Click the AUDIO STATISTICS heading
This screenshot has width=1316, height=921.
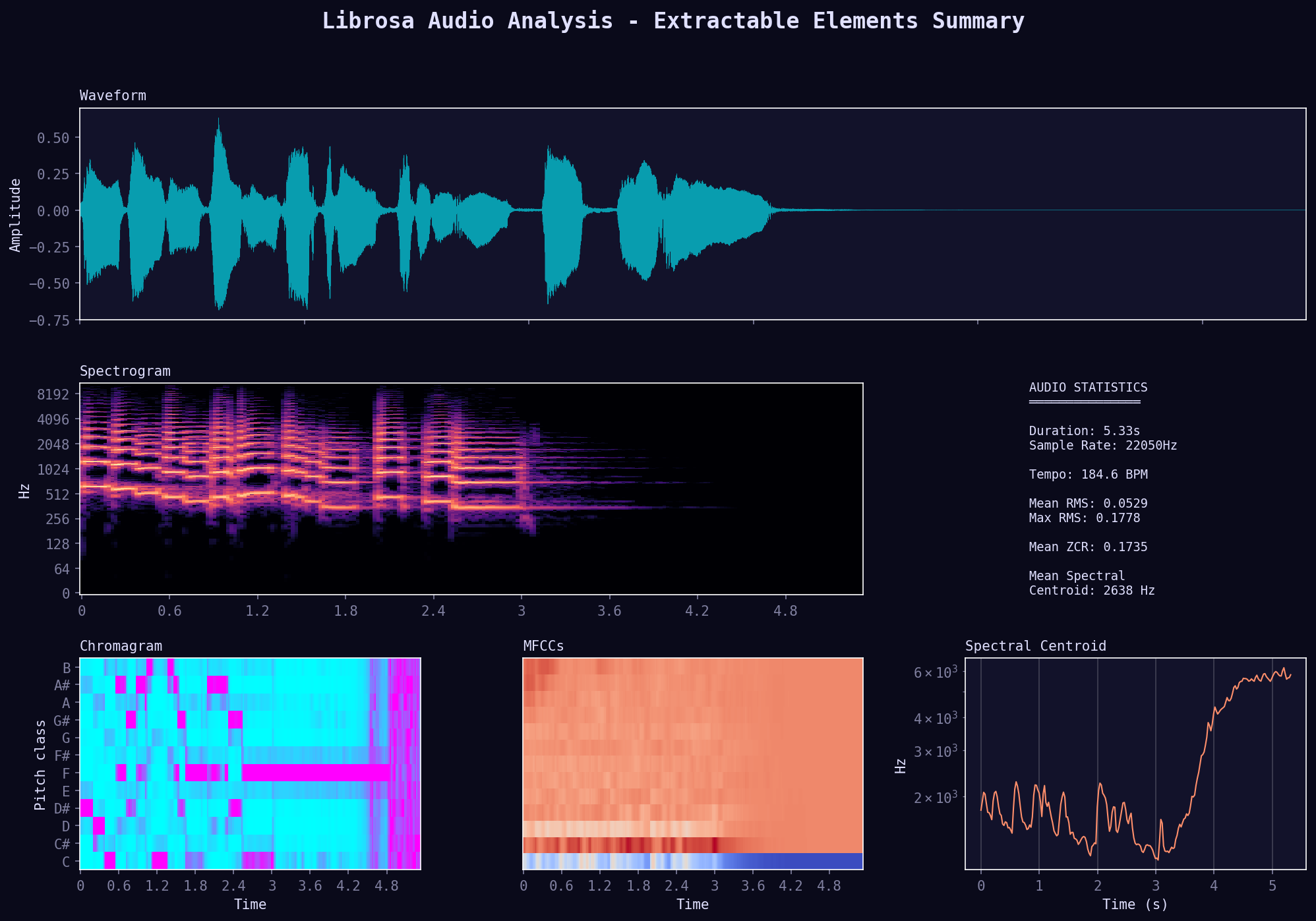tap(1088, 388)
